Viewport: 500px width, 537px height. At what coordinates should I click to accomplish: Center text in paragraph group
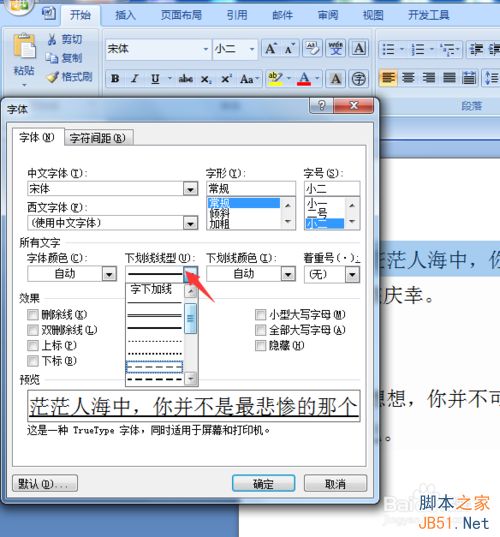click(x=408, y=78)
